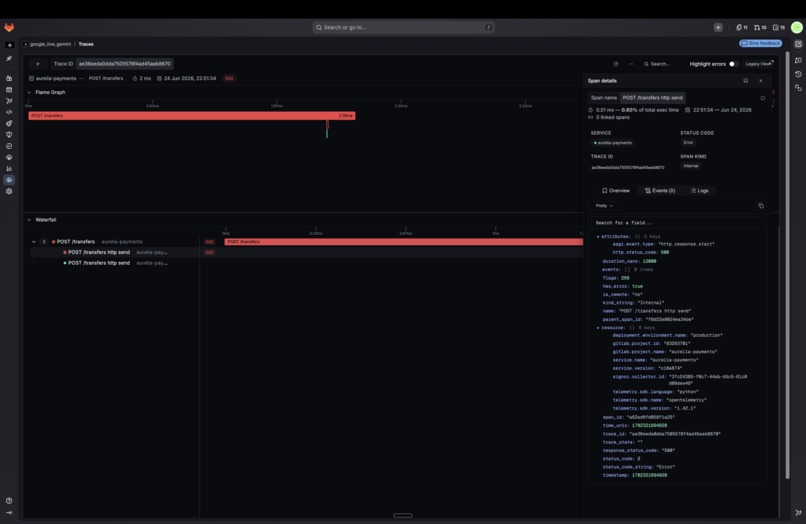
Task: Collapse the resource node in JSON
Action: [598, 328]
